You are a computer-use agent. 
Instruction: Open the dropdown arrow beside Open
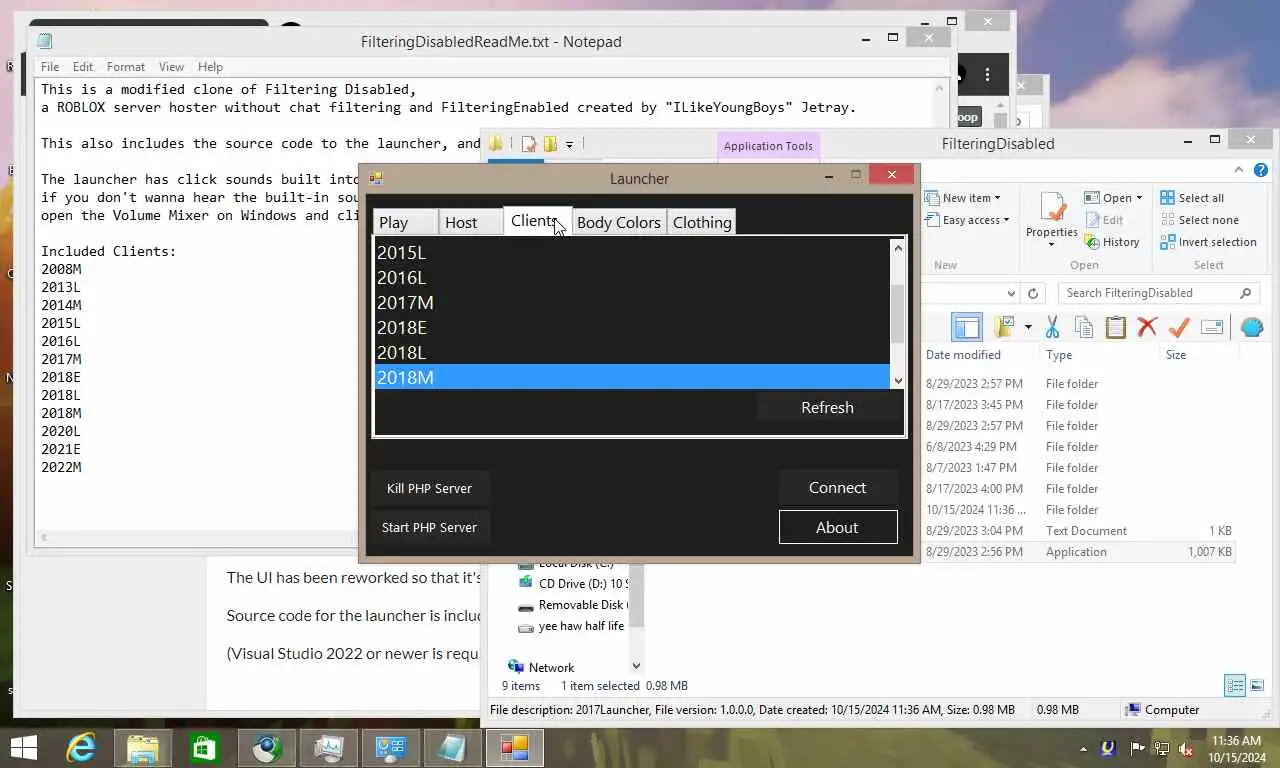(x=1139, y=198)
